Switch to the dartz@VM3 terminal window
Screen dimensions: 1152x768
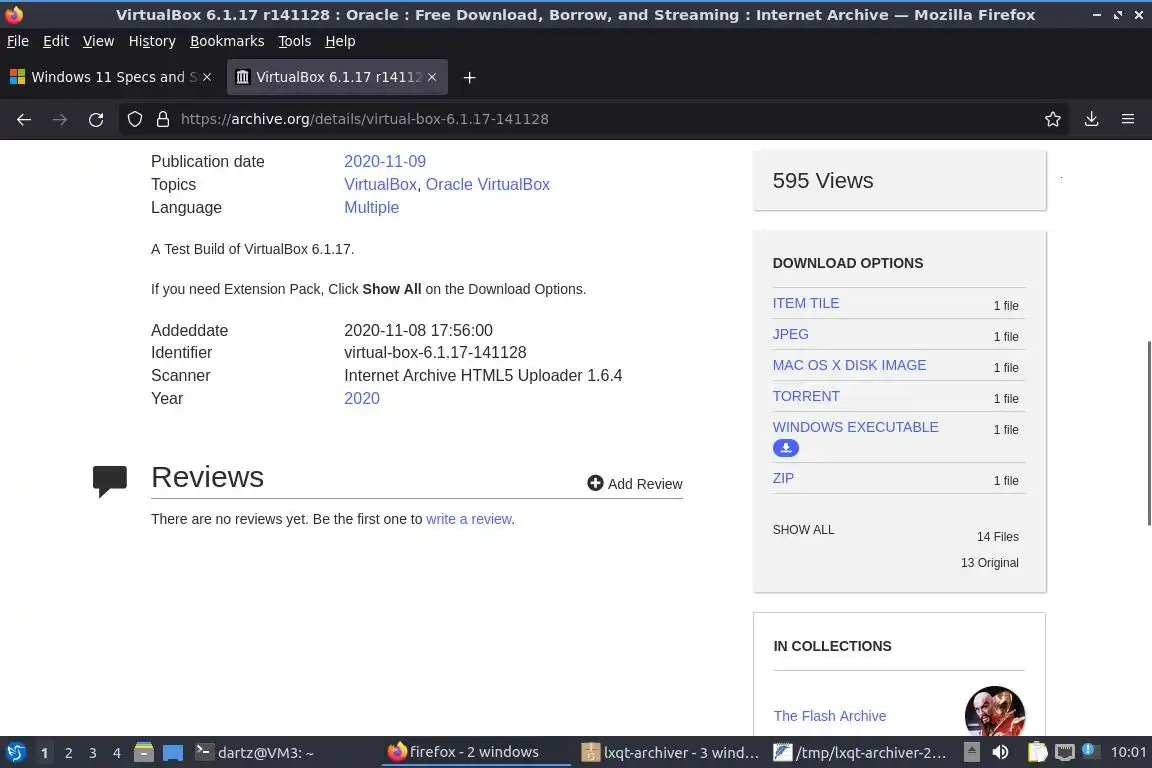[x=254, y=753]
